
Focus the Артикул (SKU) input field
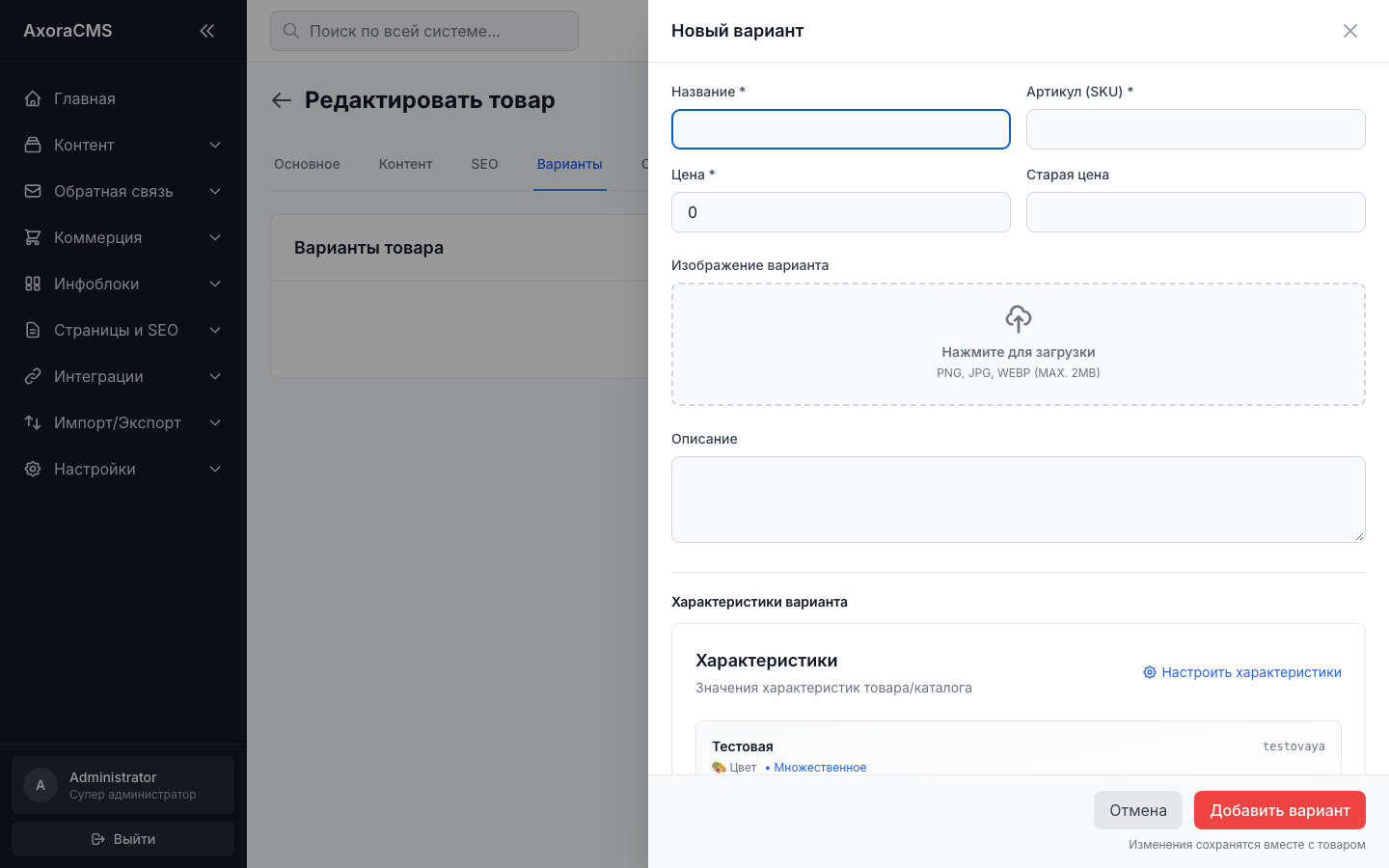tap(1196, 129)
